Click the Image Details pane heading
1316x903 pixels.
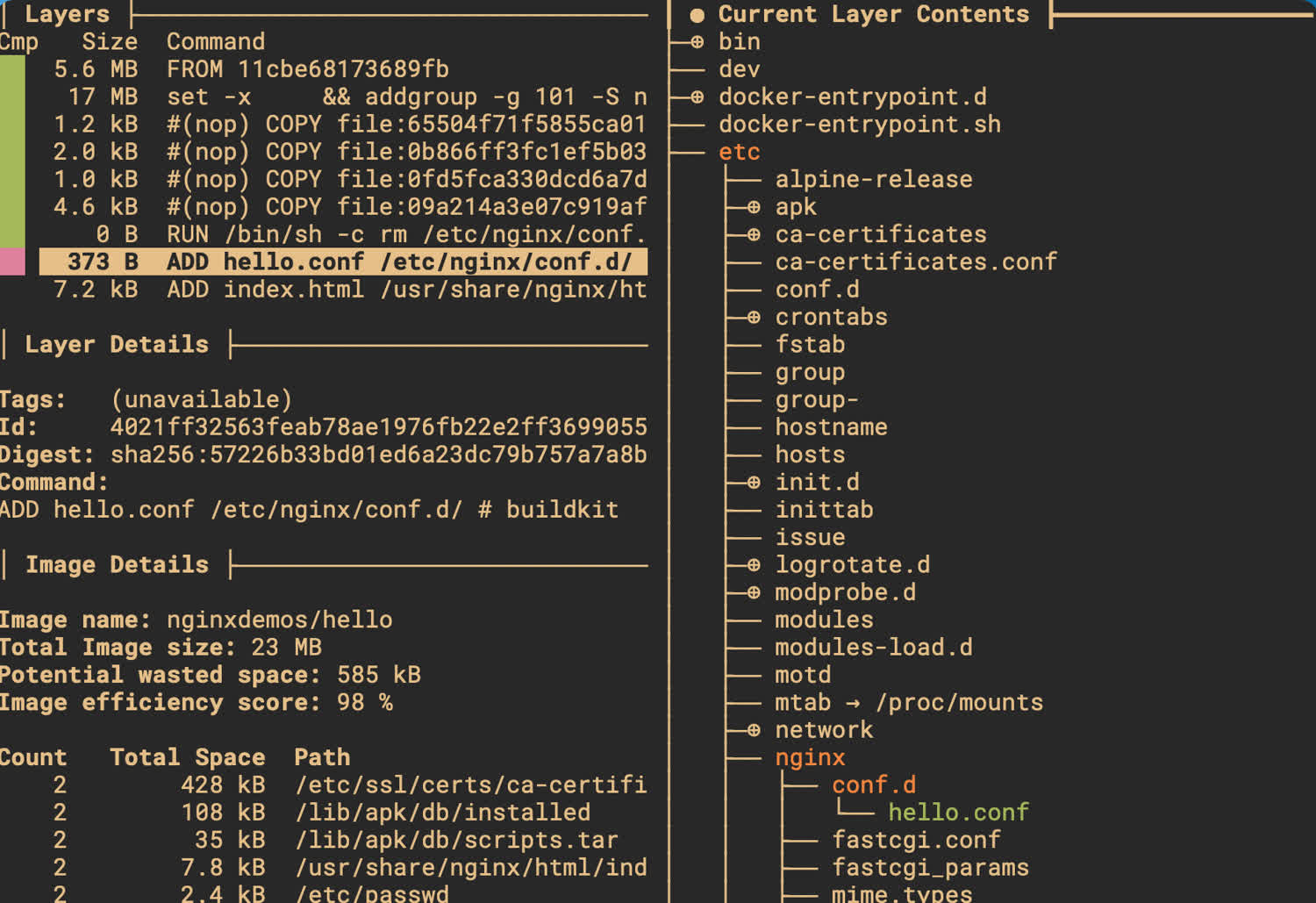(x=117, y=564)
